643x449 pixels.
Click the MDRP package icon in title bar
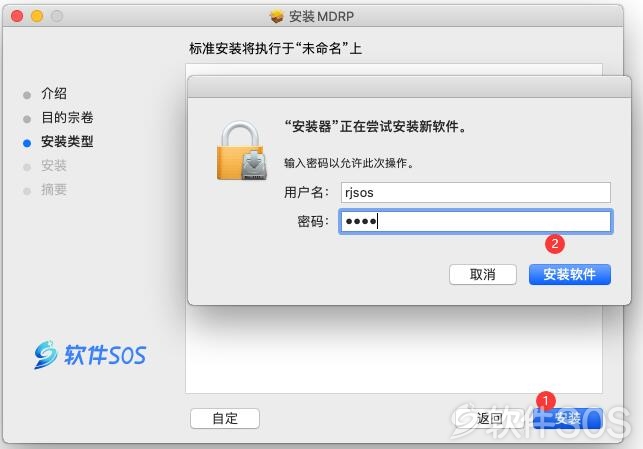coord(277,16)
